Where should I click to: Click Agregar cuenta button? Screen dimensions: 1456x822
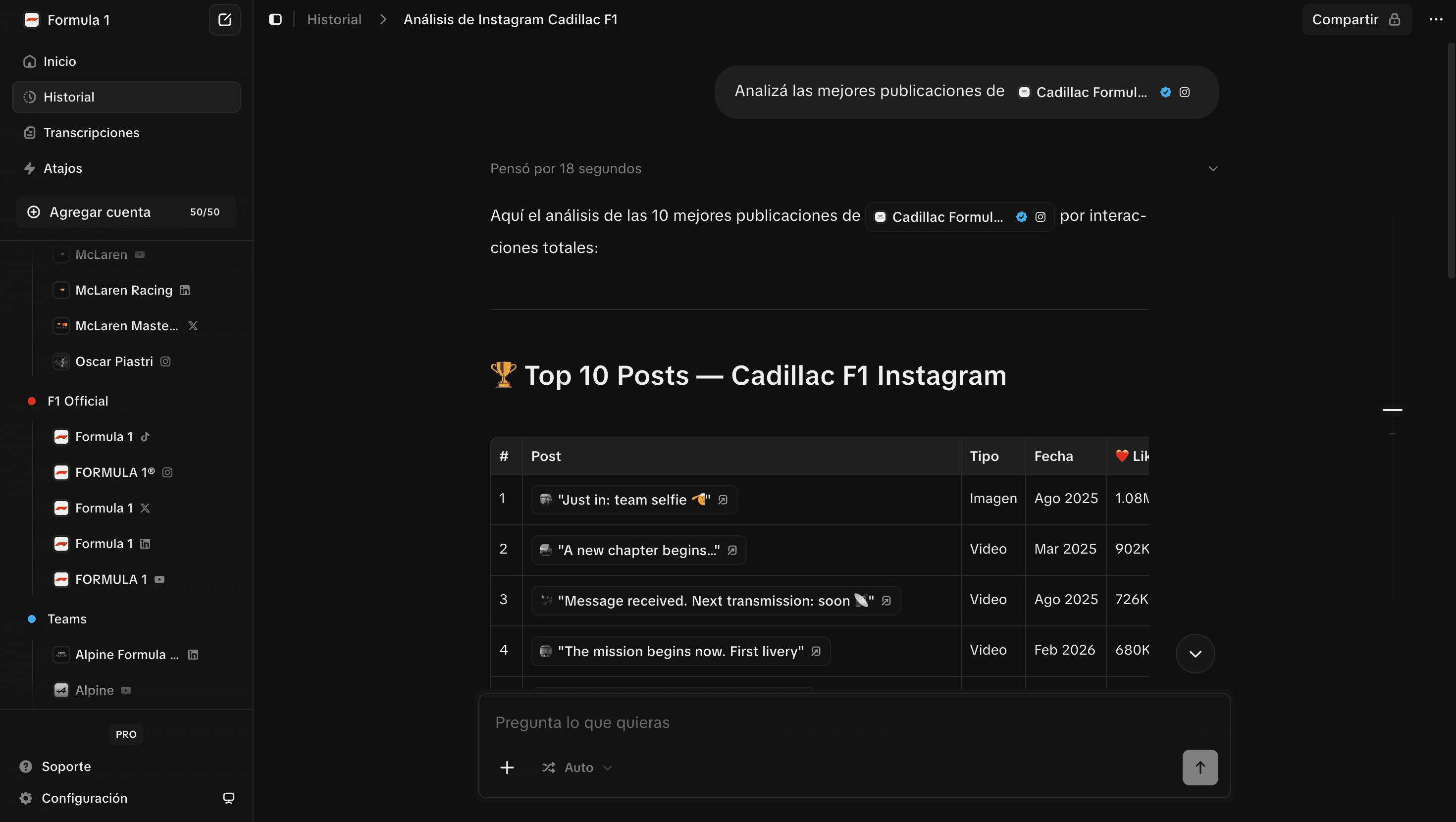click(126, 212)
